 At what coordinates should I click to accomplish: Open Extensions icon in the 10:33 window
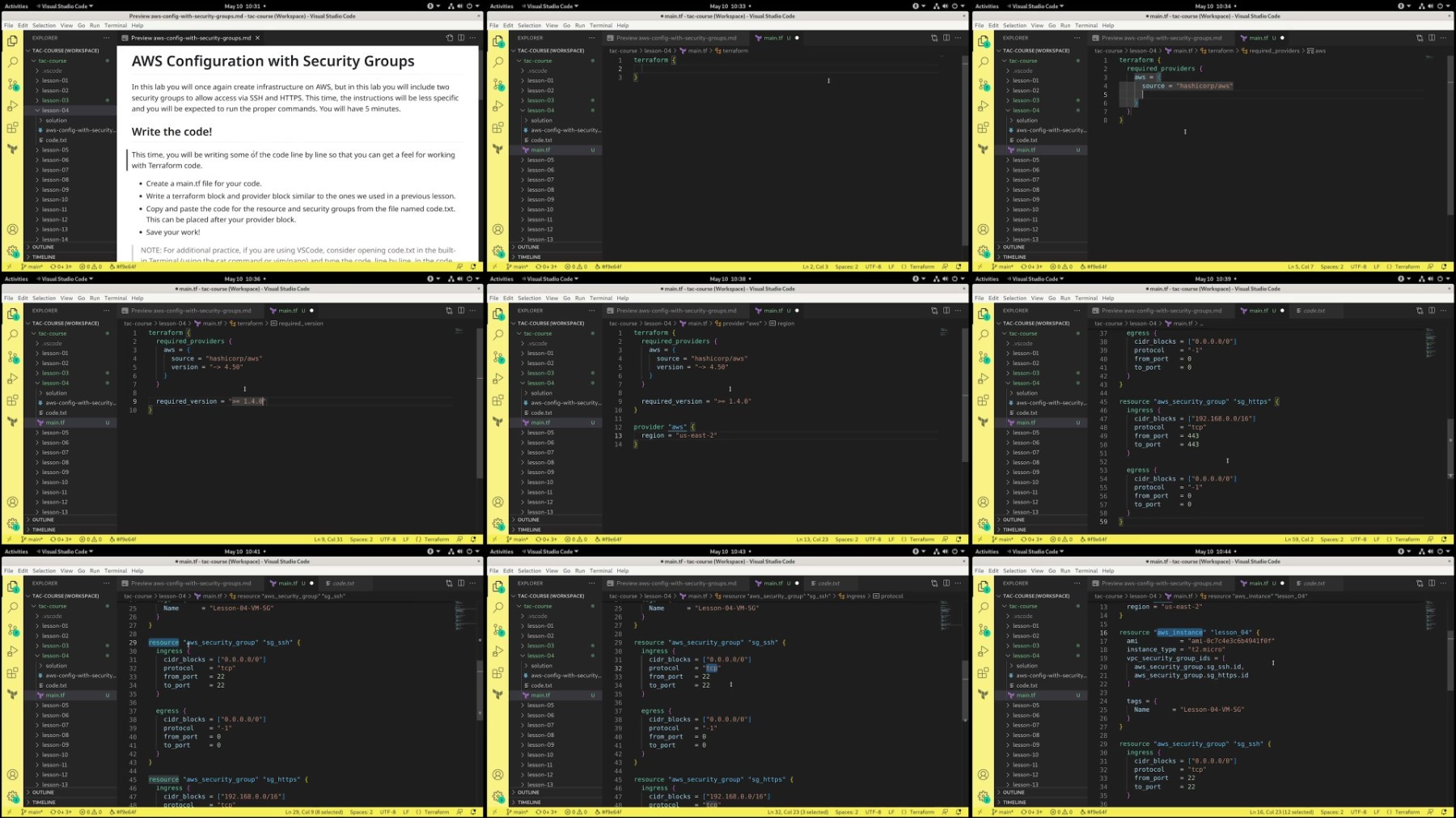click(x=497, y=127)
